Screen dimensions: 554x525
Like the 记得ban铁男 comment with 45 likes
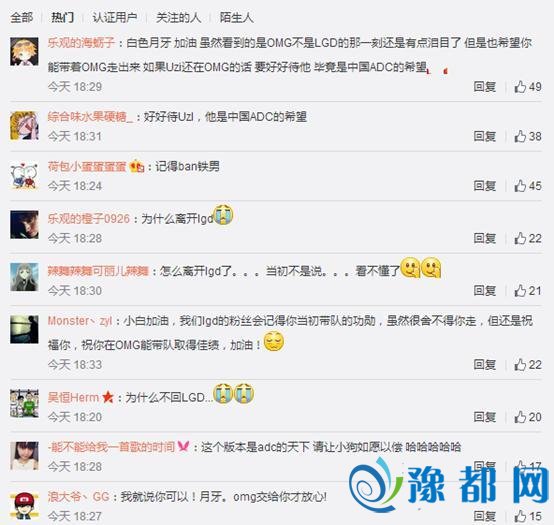click(528, 185)
